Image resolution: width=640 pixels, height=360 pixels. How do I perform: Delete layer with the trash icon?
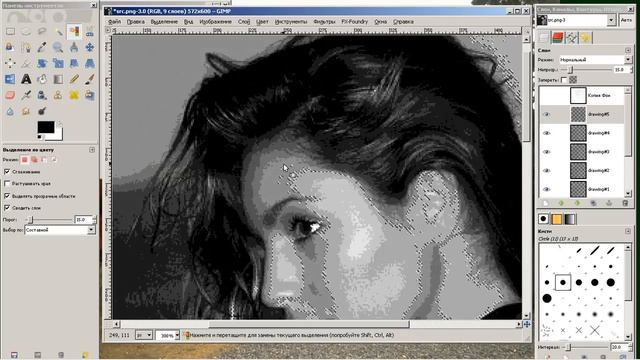(625, 203)
